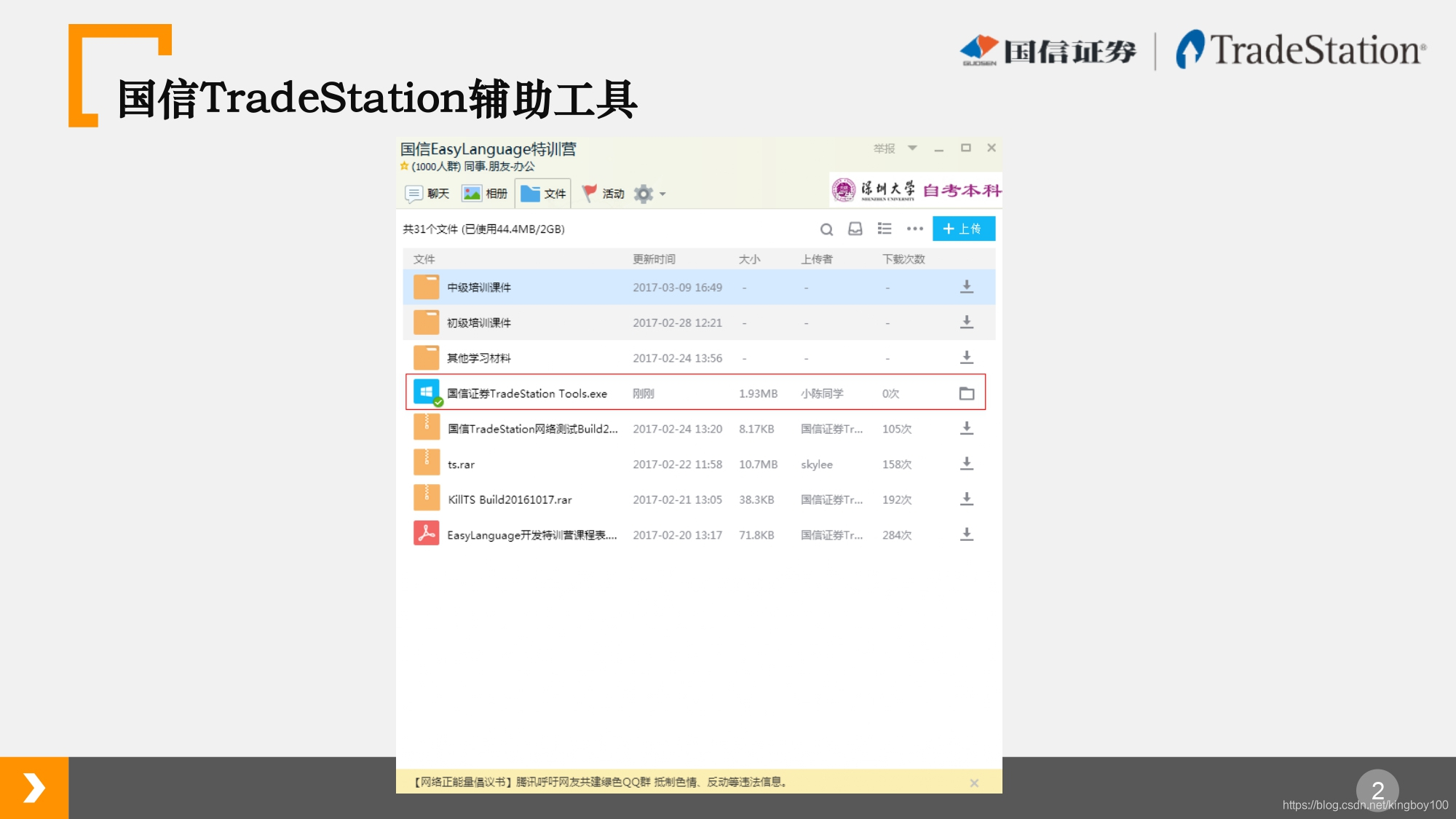
Task: Download KillTS Build20161017.rar
Action: [x=967, y=499]
